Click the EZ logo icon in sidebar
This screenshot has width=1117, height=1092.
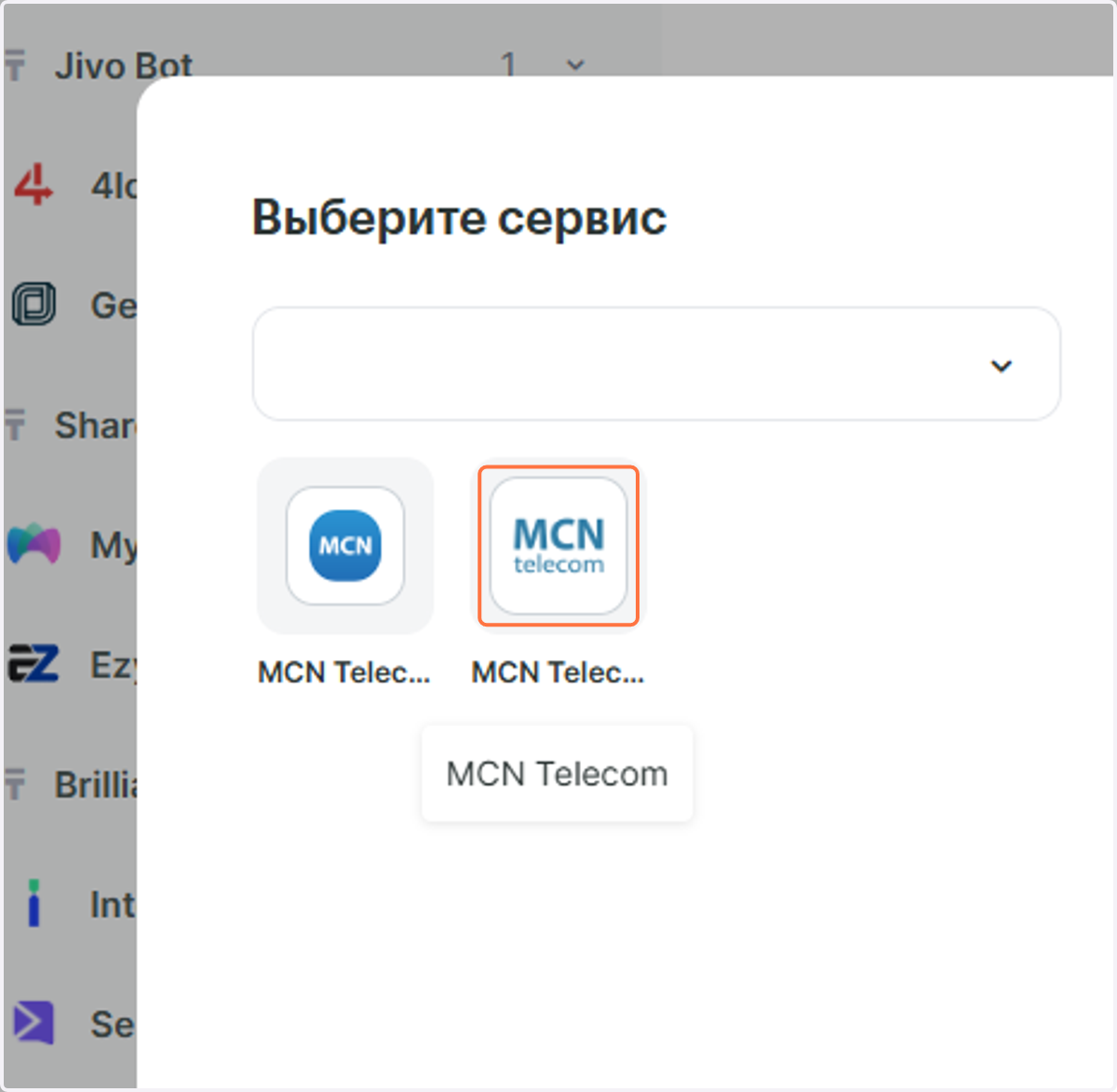click(34, 664)
